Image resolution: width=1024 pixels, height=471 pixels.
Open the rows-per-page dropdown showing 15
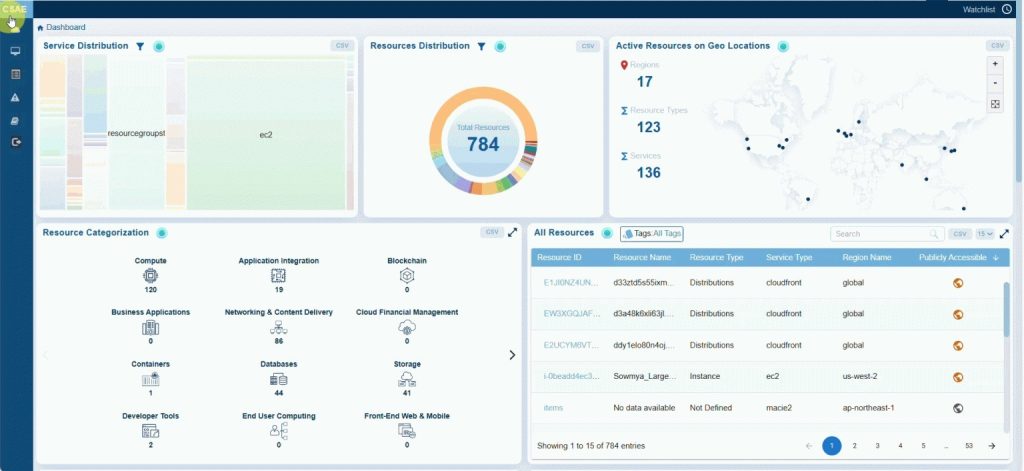(x=985, y=234)
